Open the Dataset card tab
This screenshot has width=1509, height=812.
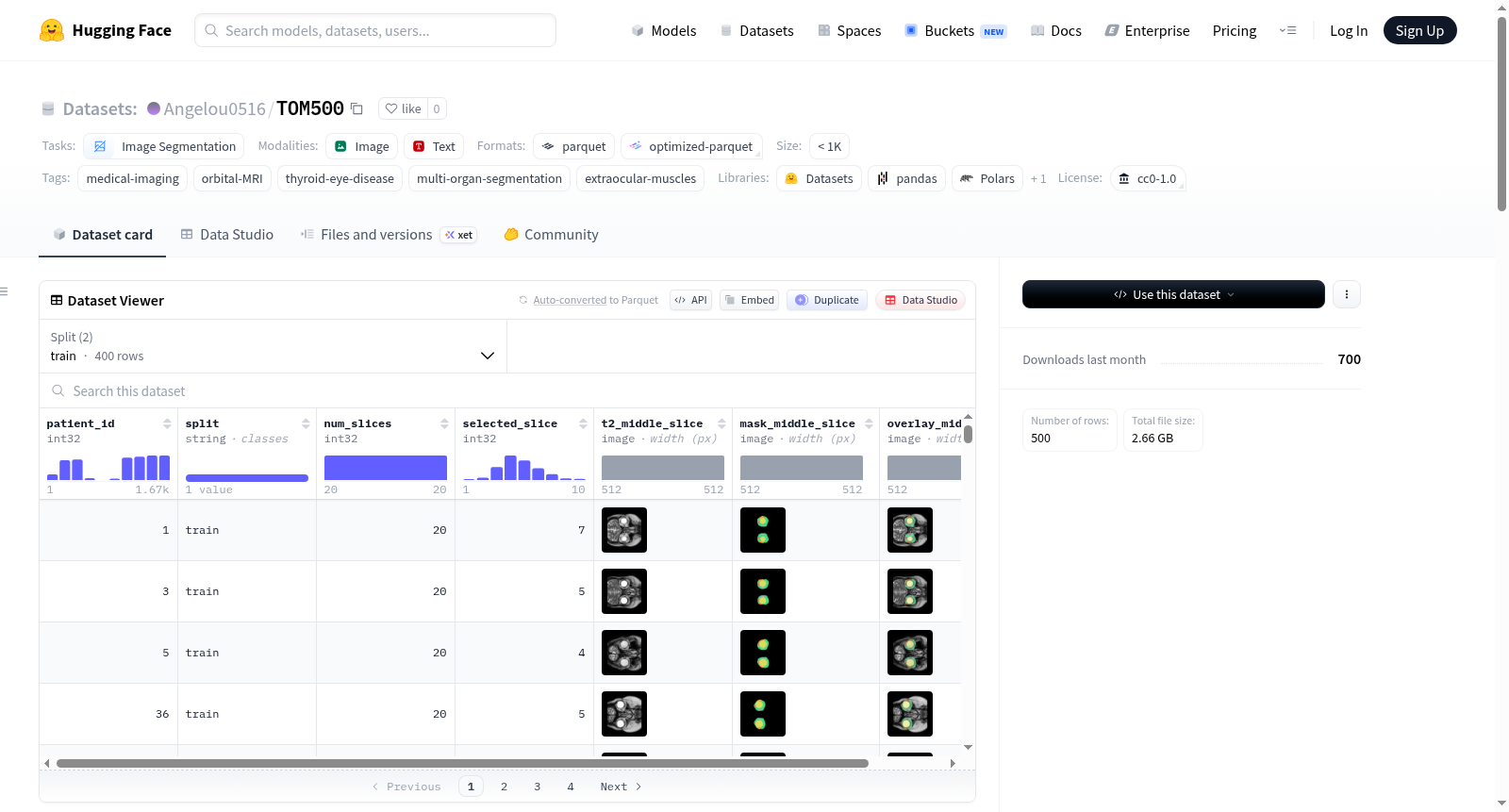[103, 235]
